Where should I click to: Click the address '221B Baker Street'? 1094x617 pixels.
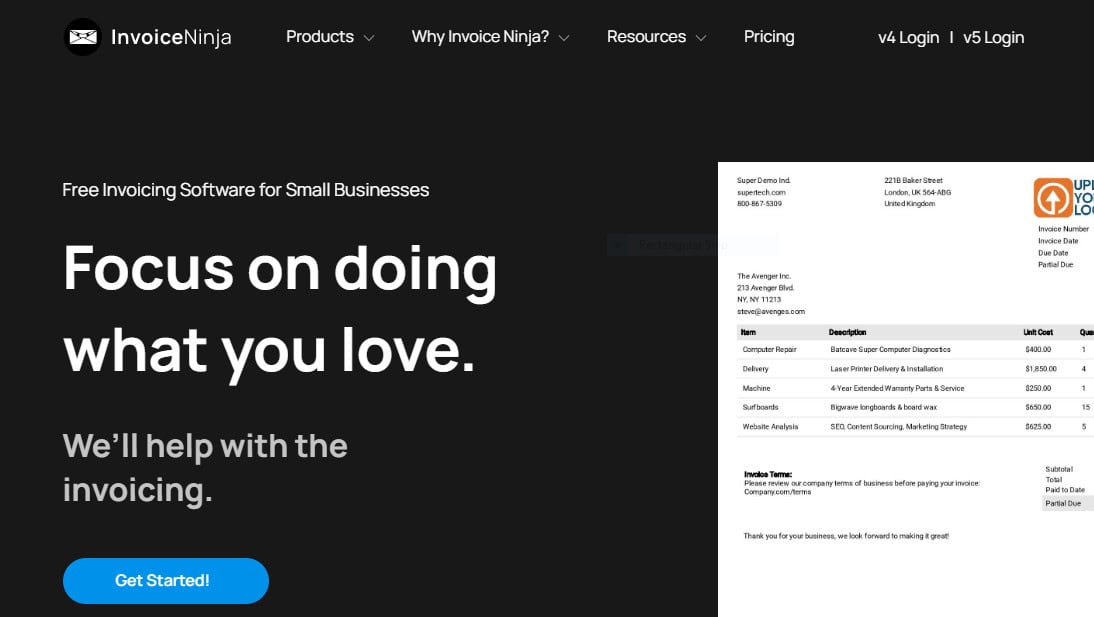pyautogui.click(x=913, y=181)
